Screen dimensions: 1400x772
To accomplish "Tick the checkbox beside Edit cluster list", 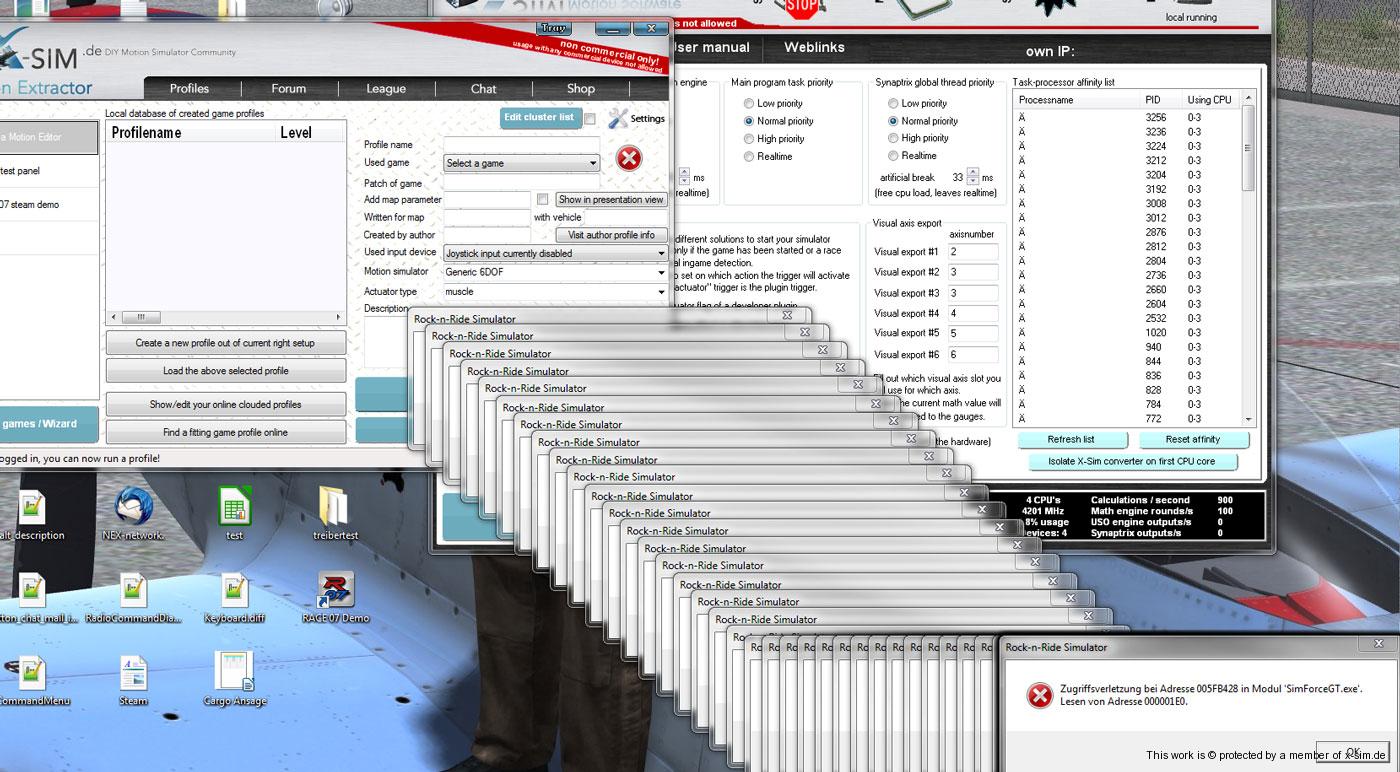I will coord(590,119).
